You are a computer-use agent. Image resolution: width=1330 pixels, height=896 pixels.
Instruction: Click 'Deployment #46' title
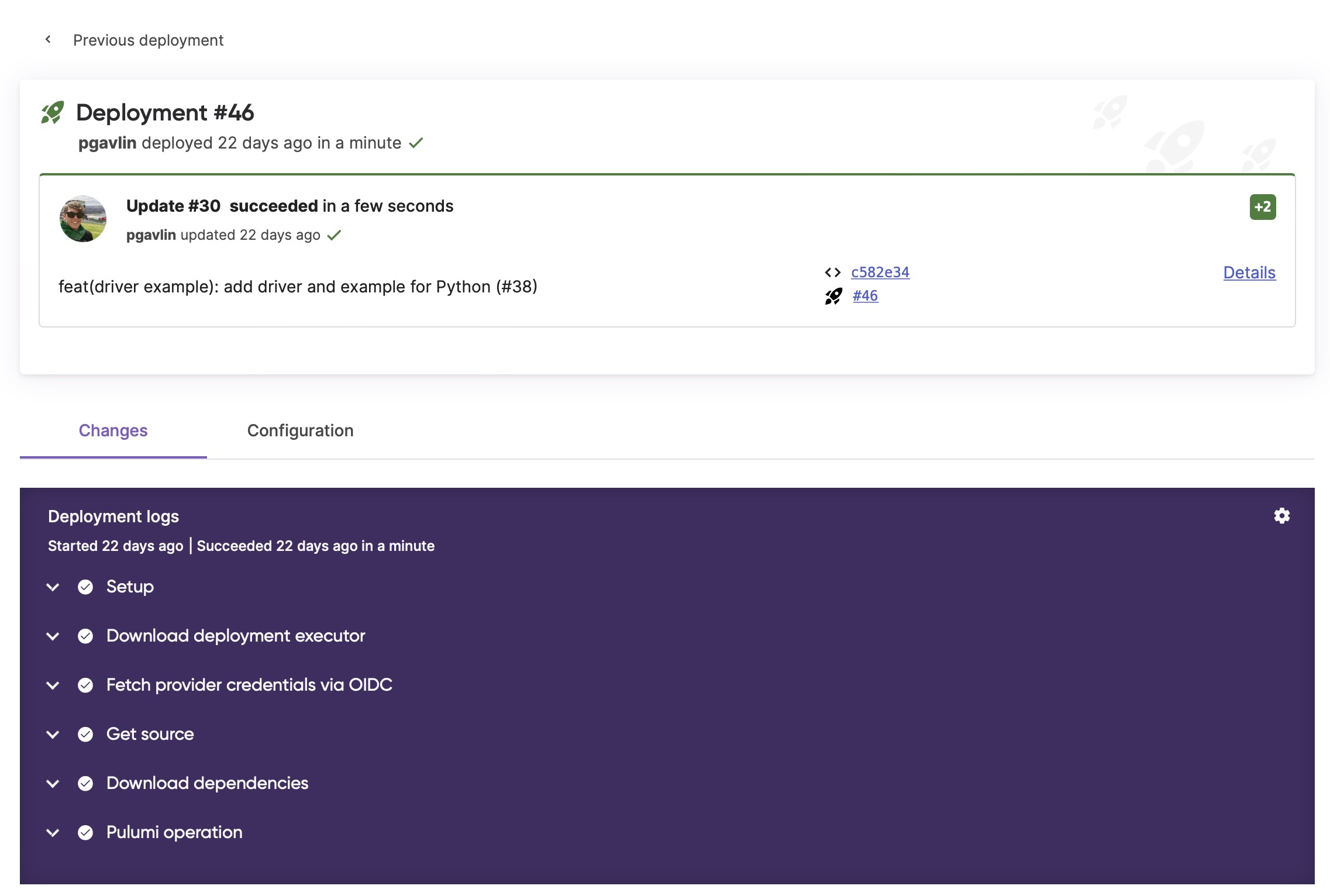point(165,112)
